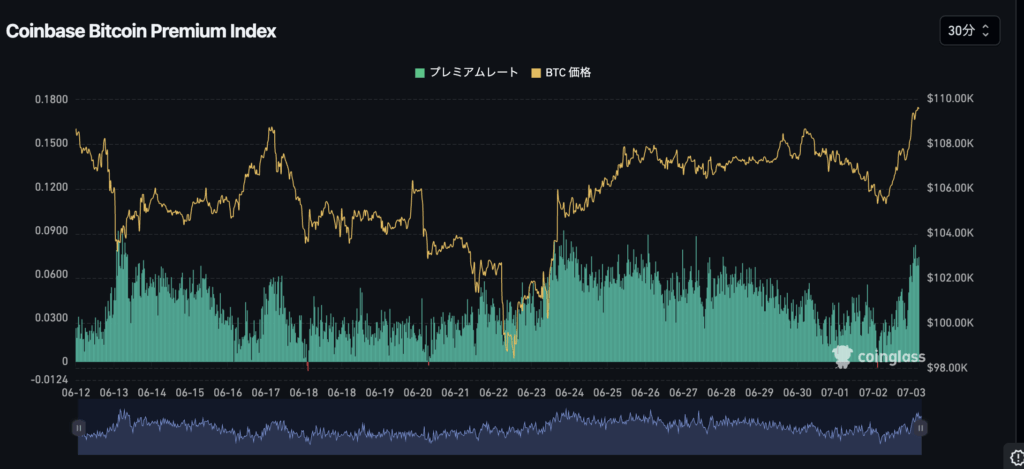Toggle the プレミアムレート legend series
The width and height of the screenshot is (1024, 469).
pyautogui.click(x=466, y=73)
